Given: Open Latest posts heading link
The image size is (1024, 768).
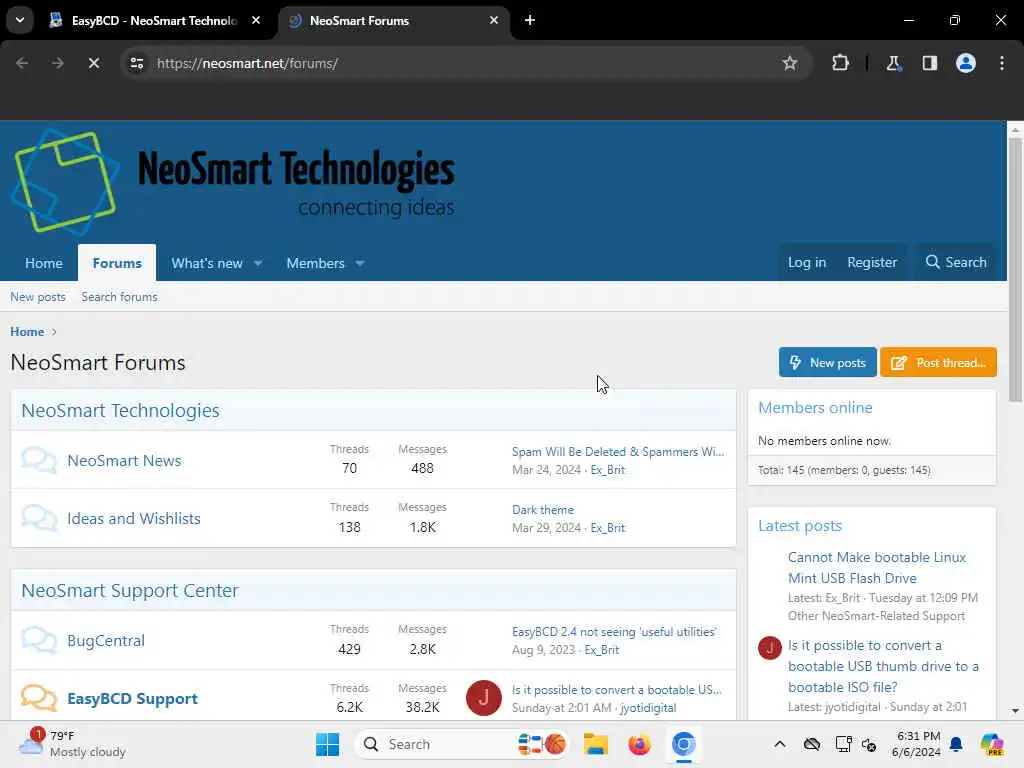Looking at the screenshot, I should [x=800, y=526].
